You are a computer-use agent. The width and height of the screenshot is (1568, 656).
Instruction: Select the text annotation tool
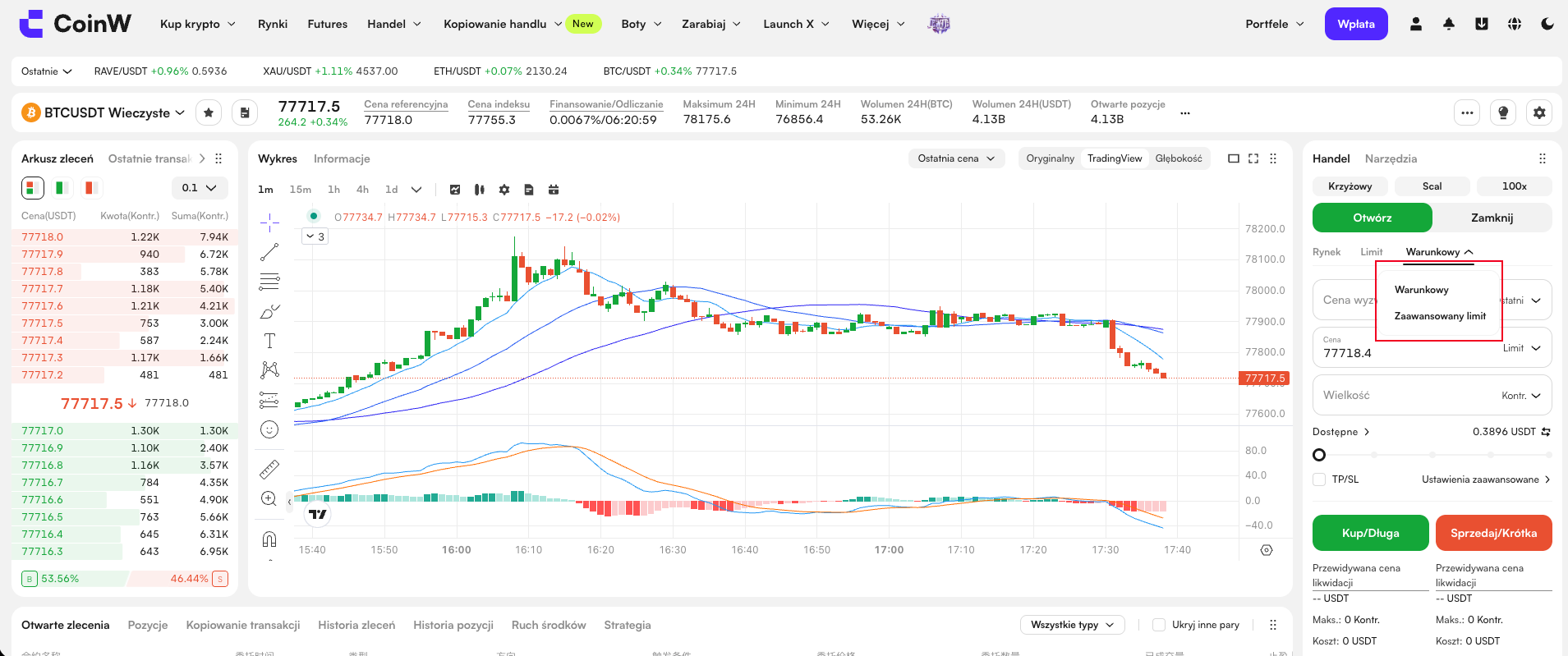pos(269,341)
